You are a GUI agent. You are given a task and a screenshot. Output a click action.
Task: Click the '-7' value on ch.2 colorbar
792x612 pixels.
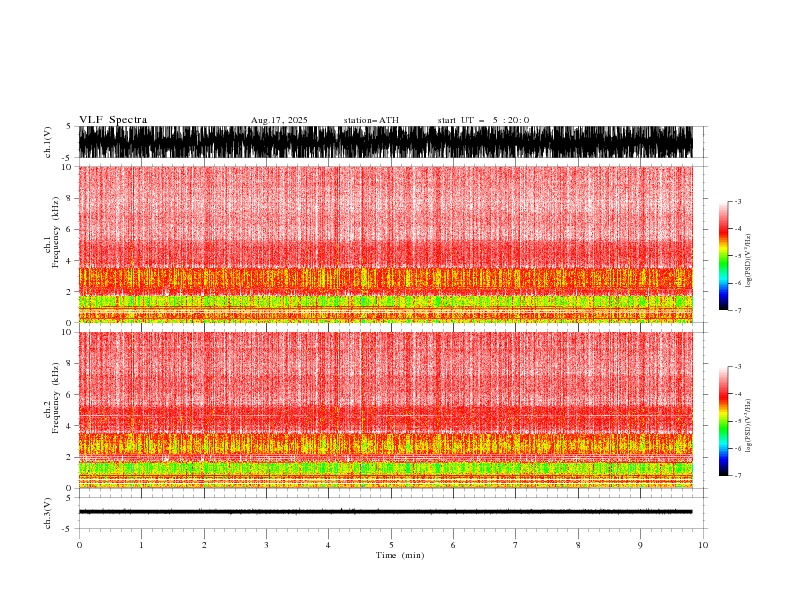(737, 476)
